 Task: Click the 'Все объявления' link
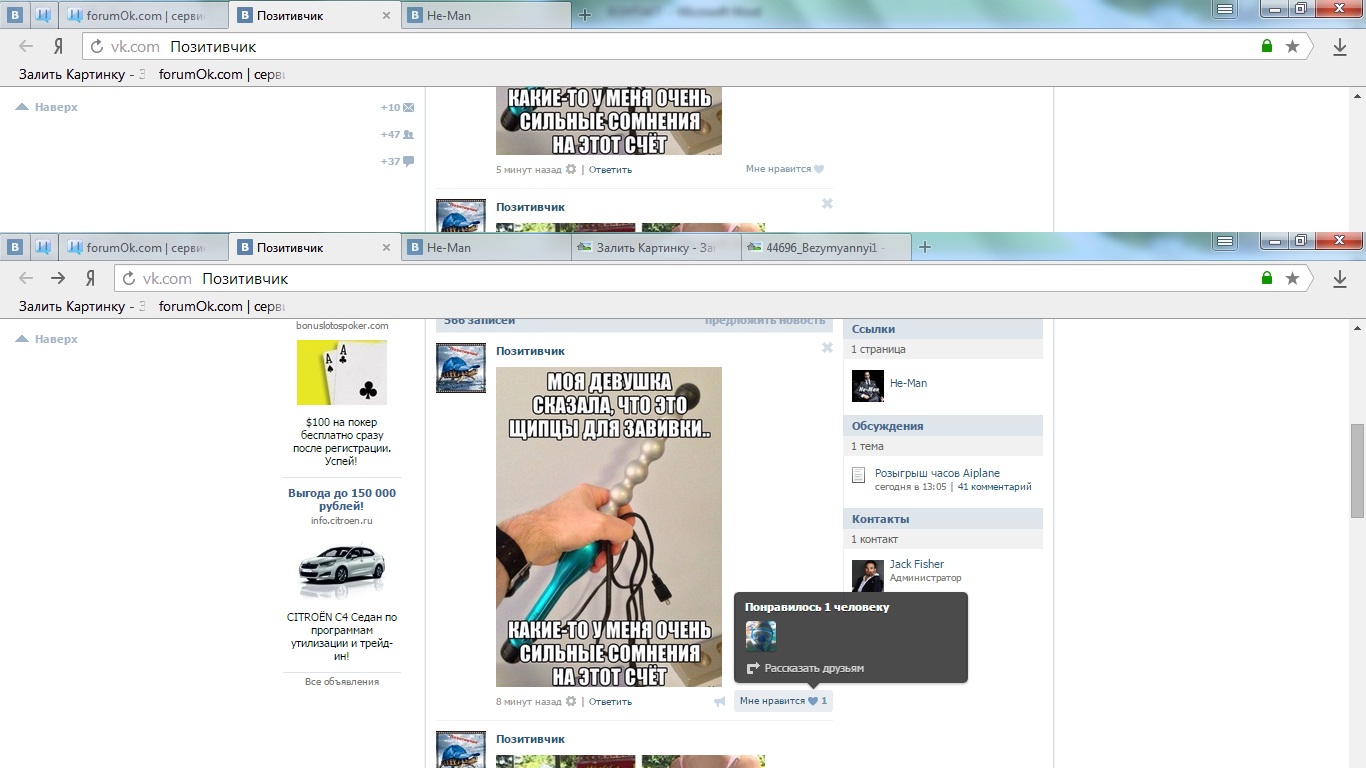tap(342, 682)
